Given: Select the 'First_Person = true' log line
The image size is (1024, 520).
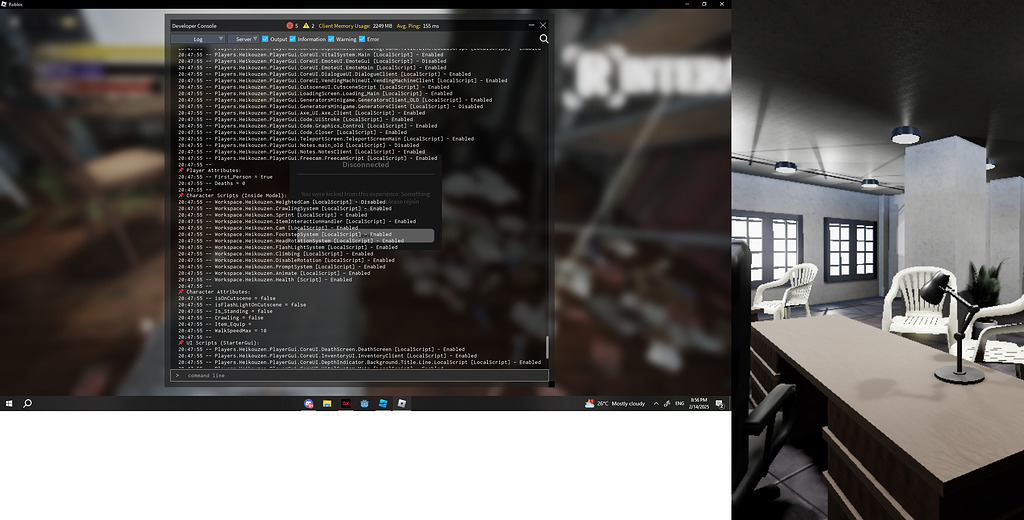Looking at the screenshot, I should pos(226,177).
